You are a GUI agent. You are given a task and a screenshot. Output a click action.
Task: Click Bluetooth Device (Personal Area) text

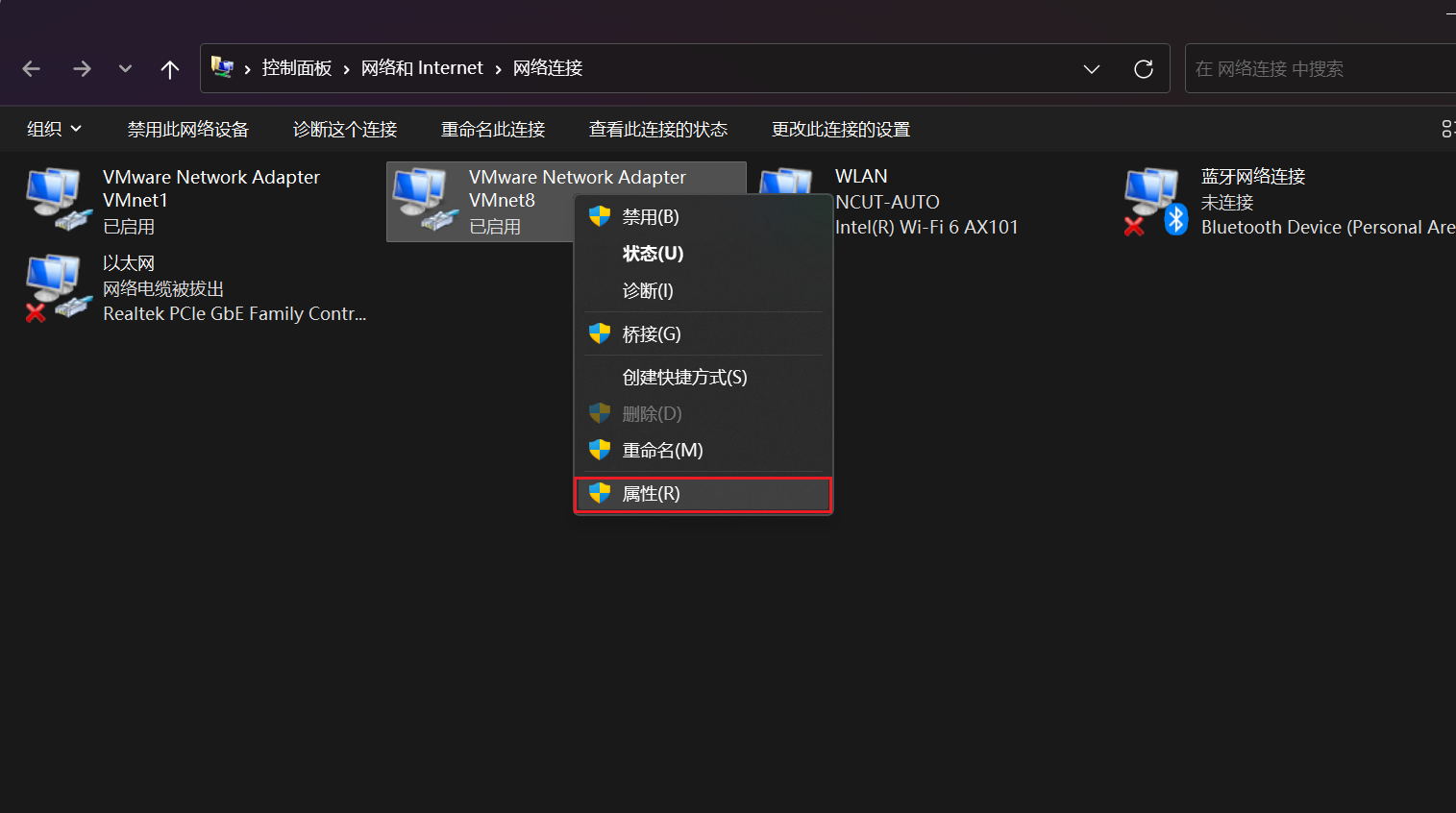(x=1328, y=227)
